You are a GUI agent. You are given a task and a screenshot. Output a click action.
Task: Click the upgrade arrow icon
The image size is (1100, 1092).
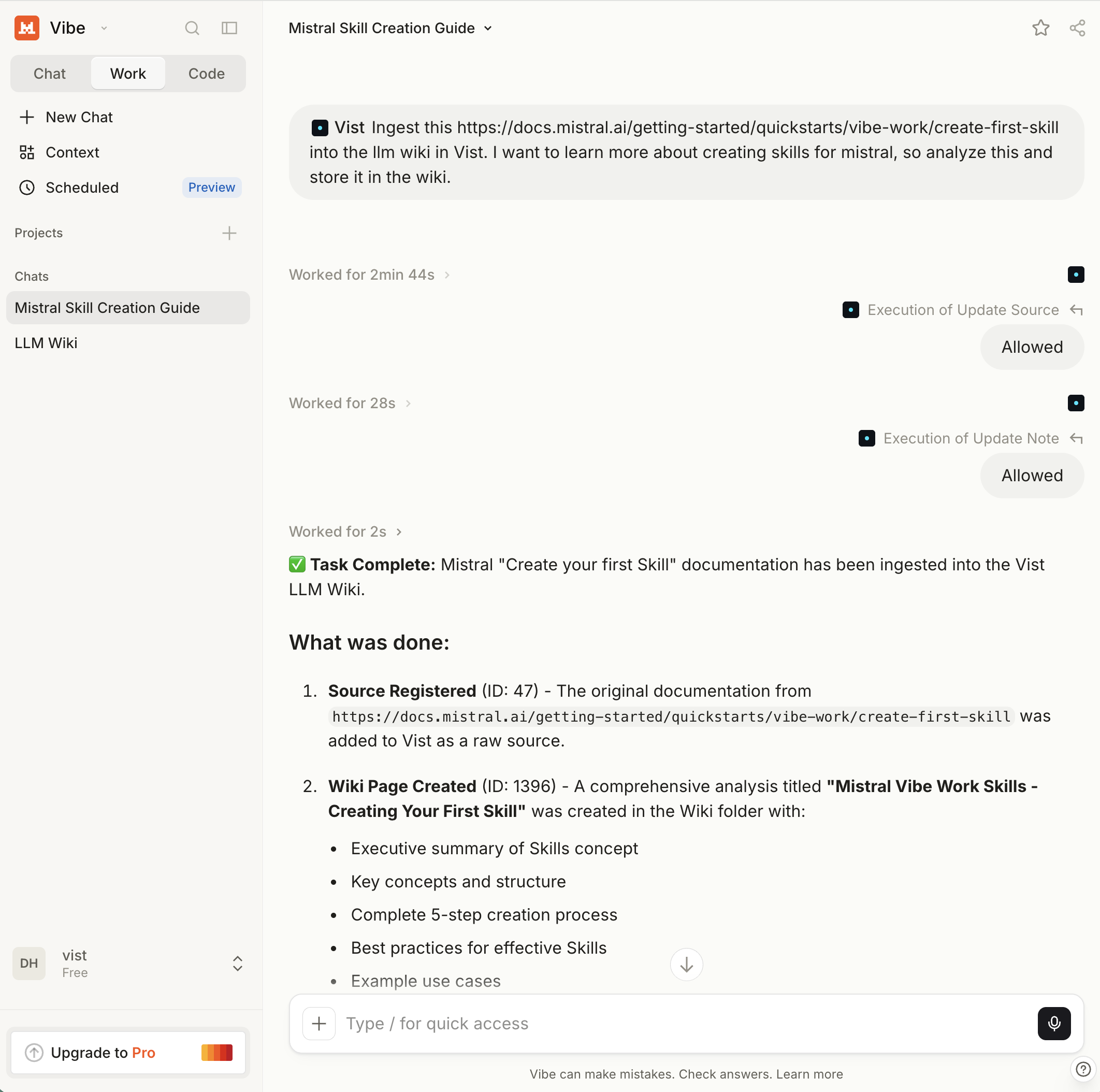tap(34, 1053)
